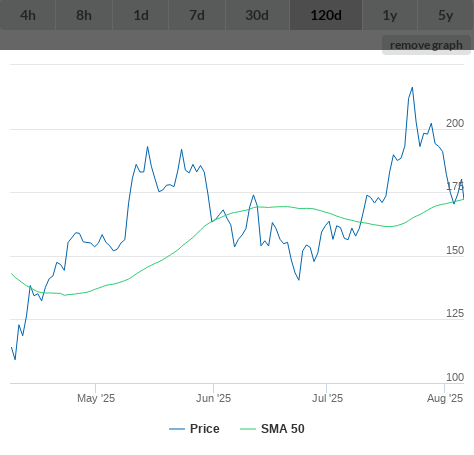
Task: Click the May '25 axis label
Action: [x=96, y=398]
